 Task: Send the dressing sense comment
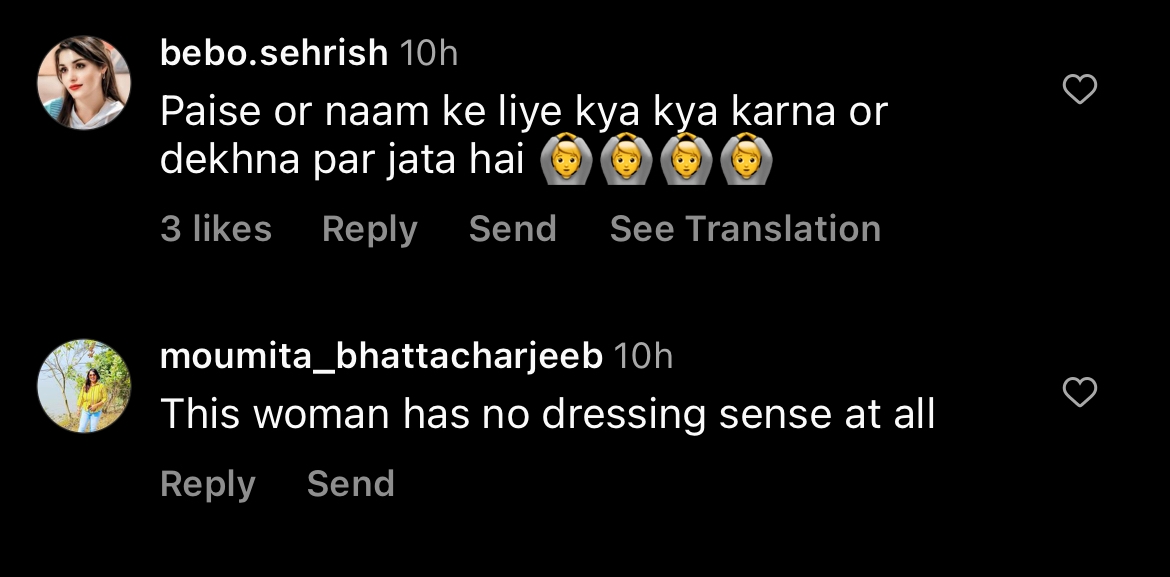click(350, 484)
